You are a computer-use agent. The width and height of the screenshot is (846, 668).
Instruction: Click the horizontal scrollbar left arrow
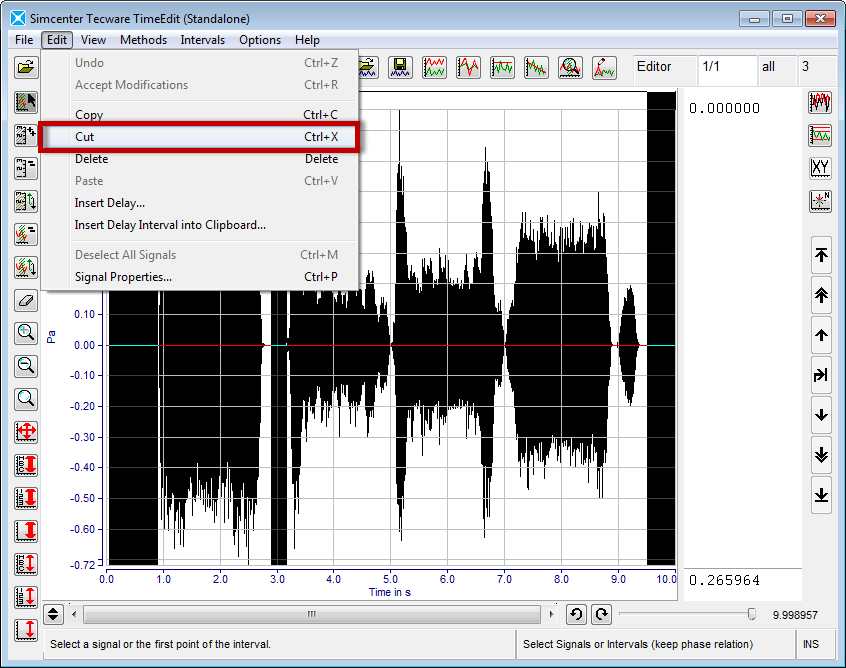coord(74,614)
